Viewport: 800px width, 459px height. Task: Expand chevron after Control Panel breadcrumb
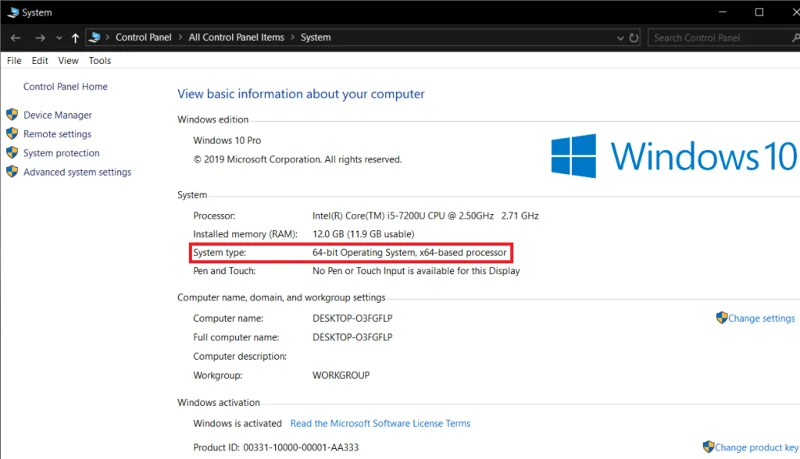180,37
